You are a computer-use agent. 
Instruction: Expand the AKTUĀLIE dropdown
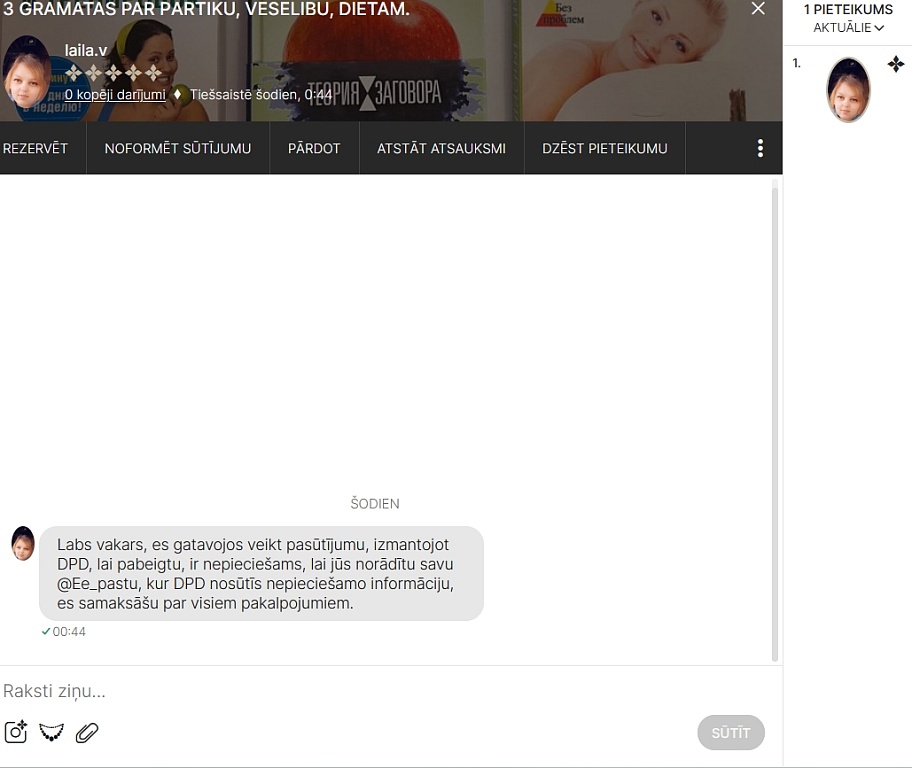[x=848, y=28]
